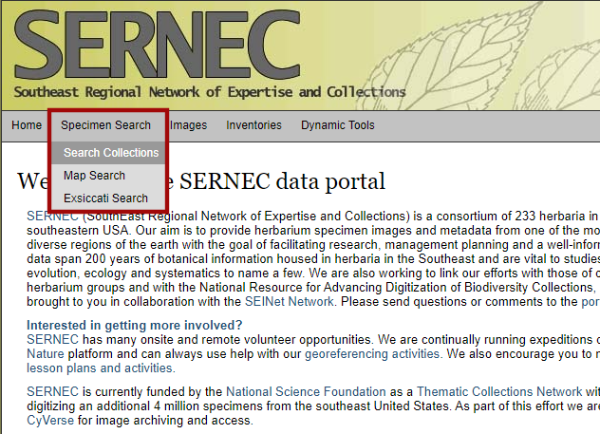Choose Search Collections from the dropdown
Screen dimensions: 600x434
pos(111,153)
